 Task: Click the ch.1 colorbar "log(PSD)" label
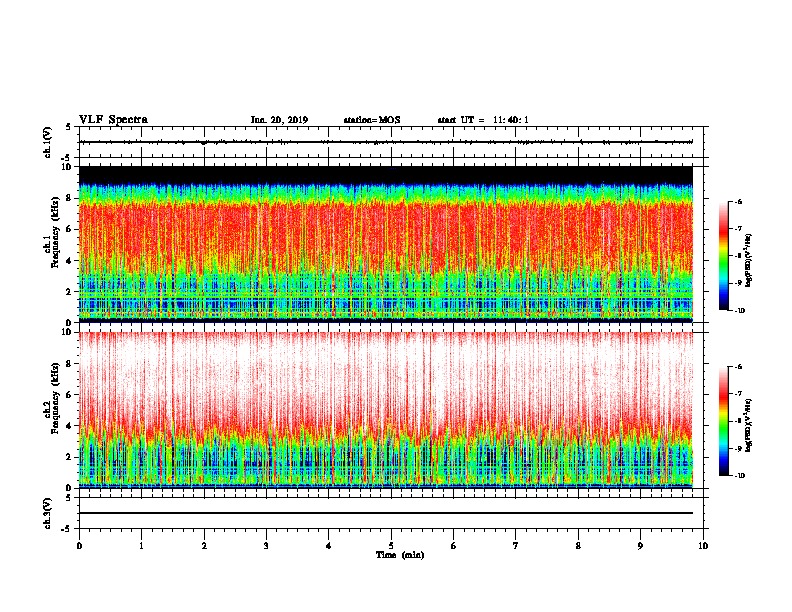(749, 260)
